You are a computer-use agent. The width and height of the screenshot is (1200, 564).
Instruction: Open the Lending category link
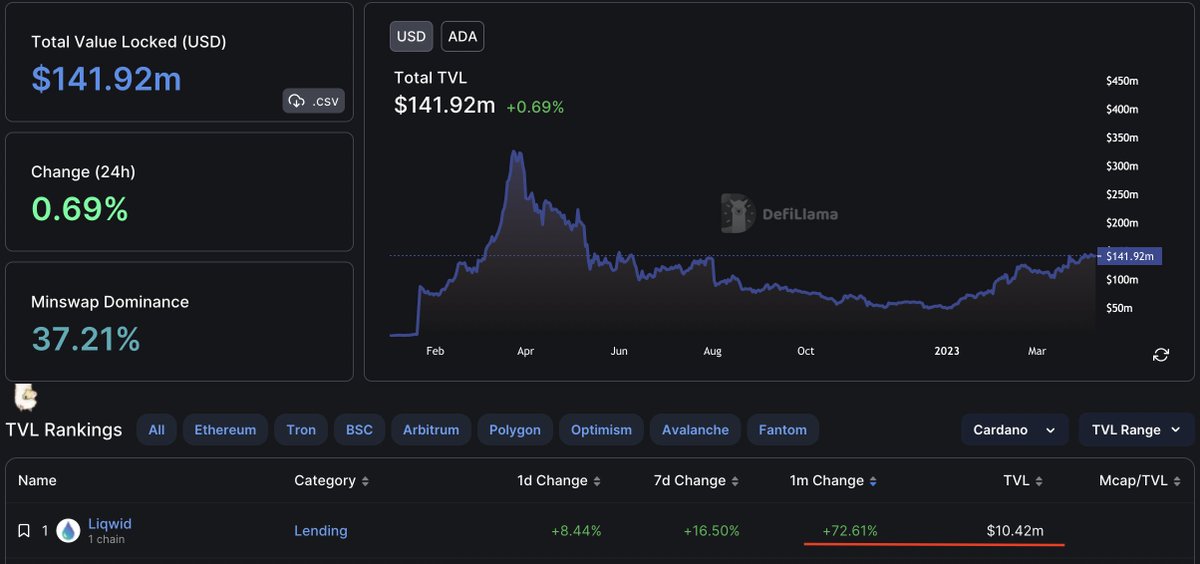point(321,531)
